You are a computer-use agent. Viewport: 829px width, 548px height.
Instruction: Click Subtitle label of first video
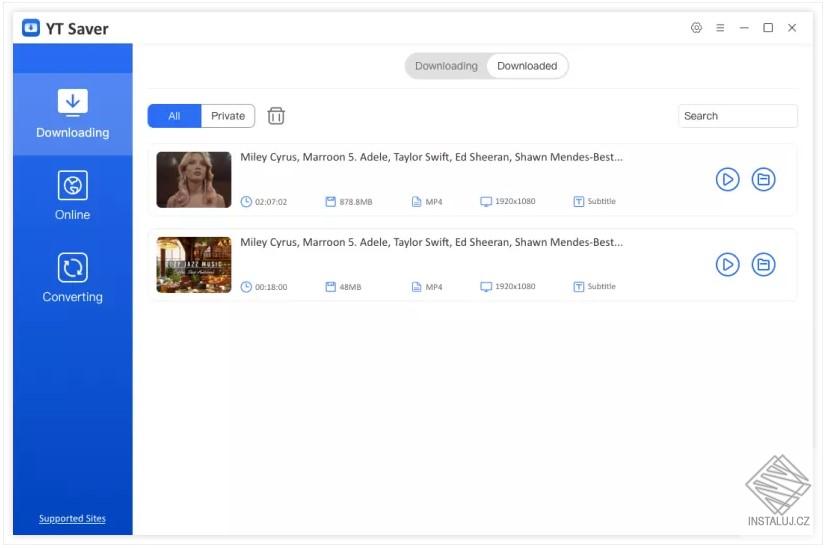(602, 201)
